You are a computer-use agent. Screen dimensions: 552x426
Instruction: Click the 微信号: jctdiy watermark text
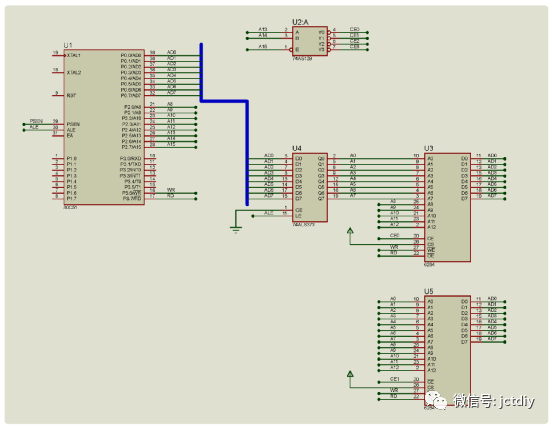[x=494, y=401]
